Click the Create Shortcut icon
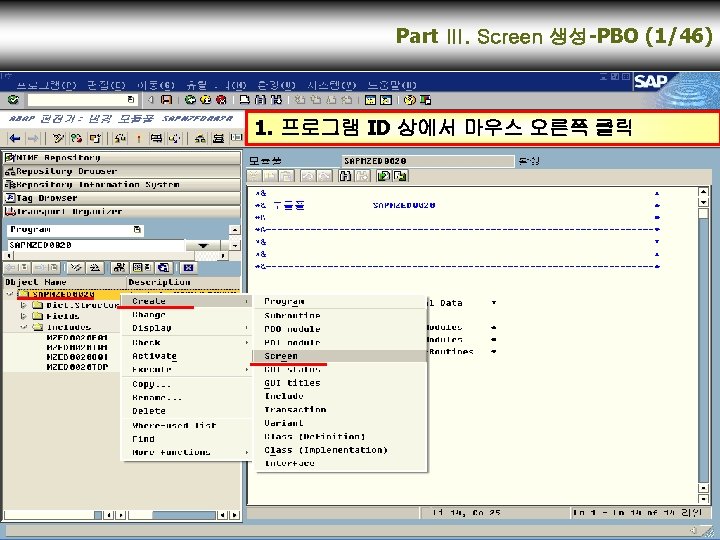The height and width of the screenshot is (540, 720). tap(386, 100)
